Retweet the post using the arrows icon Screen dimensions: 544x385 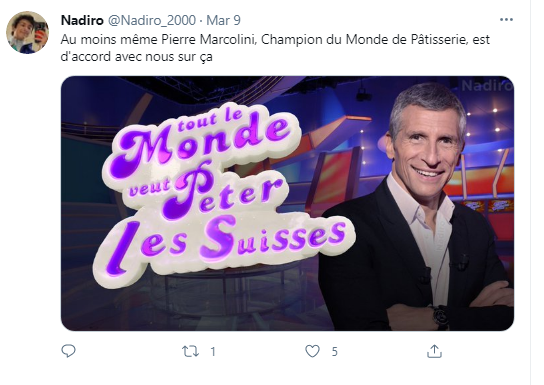190,351
